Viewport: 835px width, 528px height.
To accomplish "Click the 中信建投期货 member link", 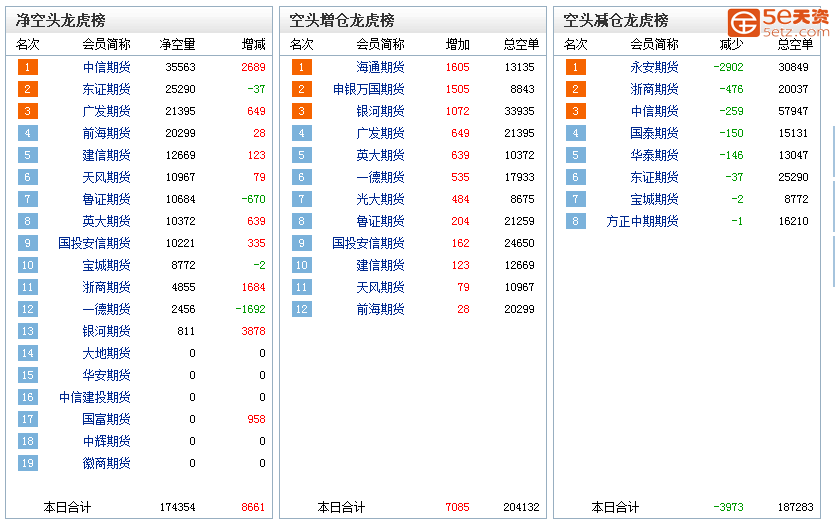I will 94,397.
